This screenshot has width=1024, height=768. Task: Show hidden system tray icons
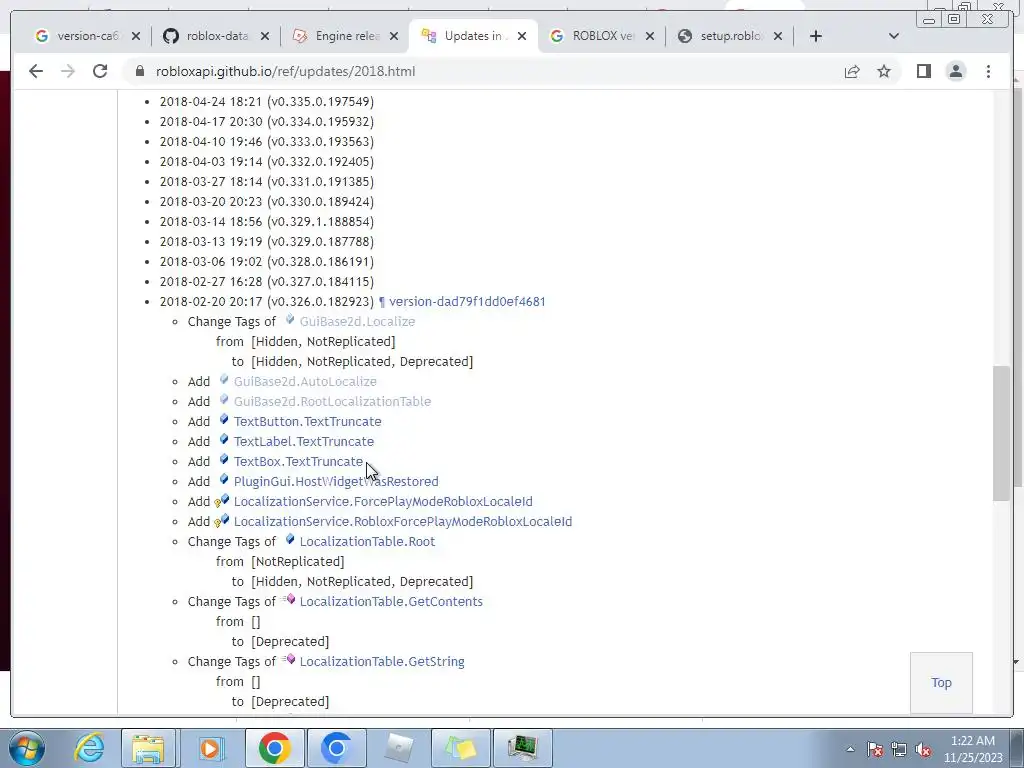click(850, 749)
